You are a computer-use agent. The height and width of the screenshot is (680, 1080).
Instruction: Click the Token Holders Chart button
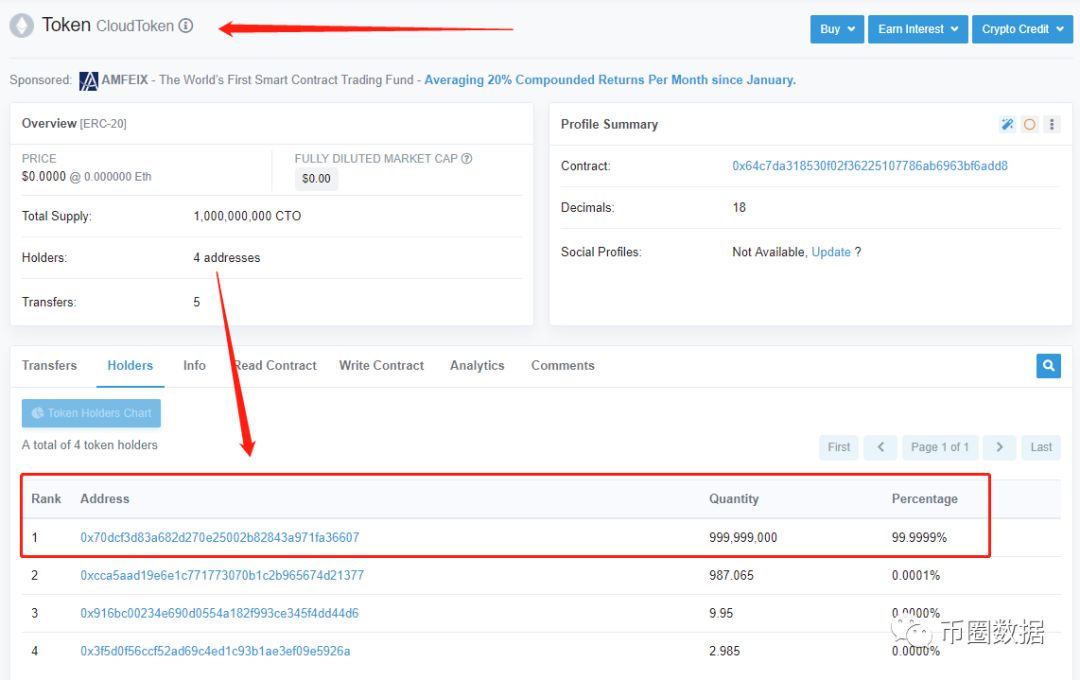click(x=91, y=413)
